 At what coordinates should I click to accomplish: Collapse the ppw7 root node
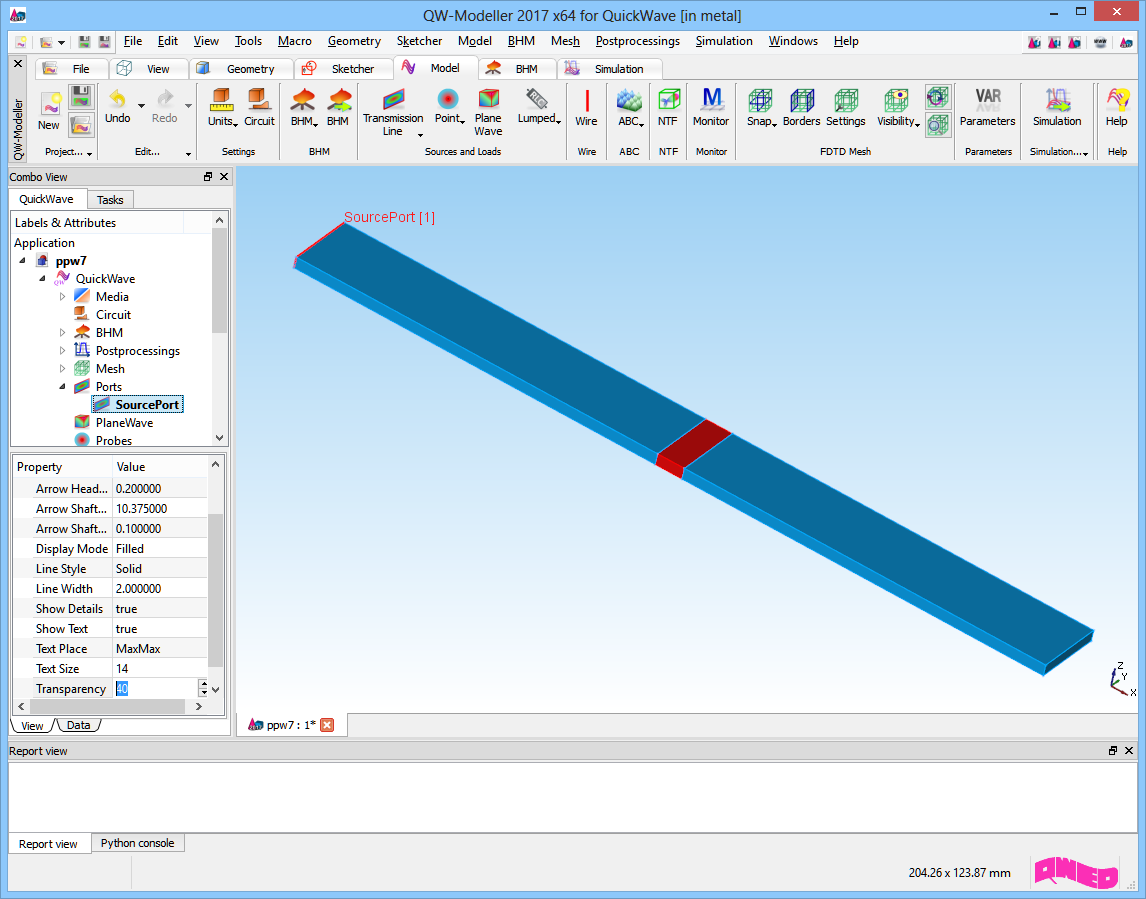22,261
